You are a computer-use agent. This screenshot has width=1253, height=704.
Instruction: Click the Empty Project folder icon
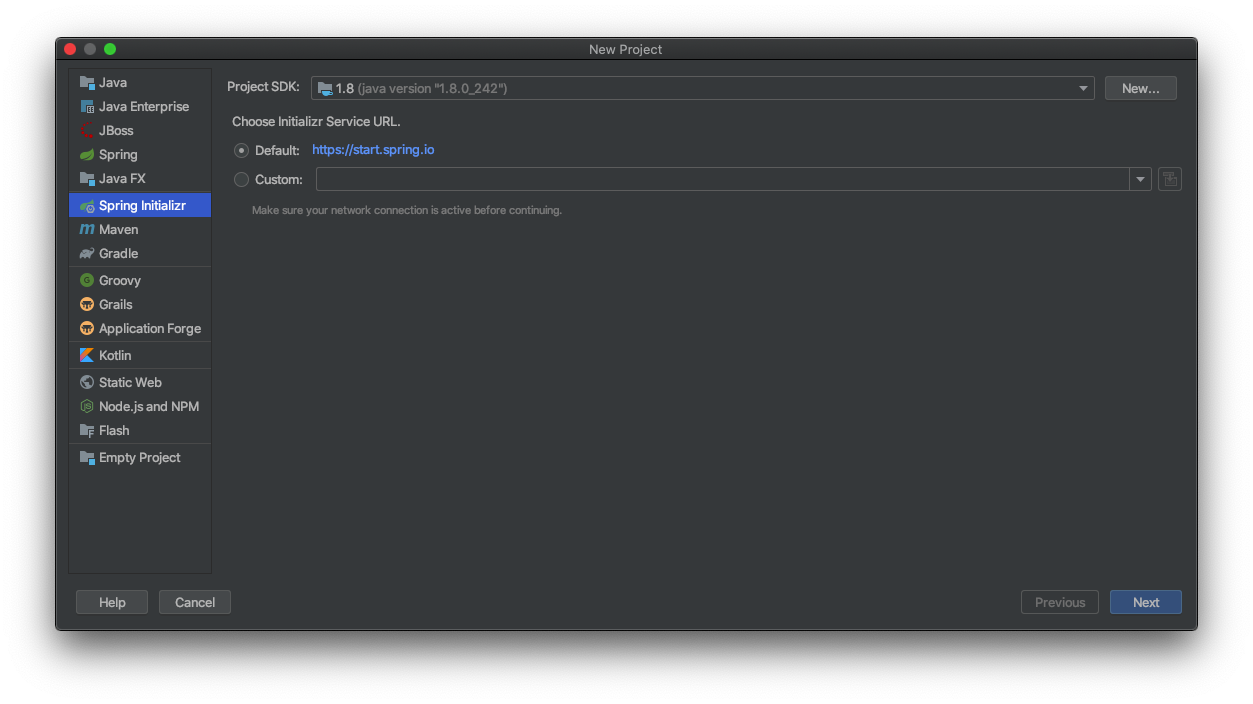pyautogui.click(x=87, y=457)
